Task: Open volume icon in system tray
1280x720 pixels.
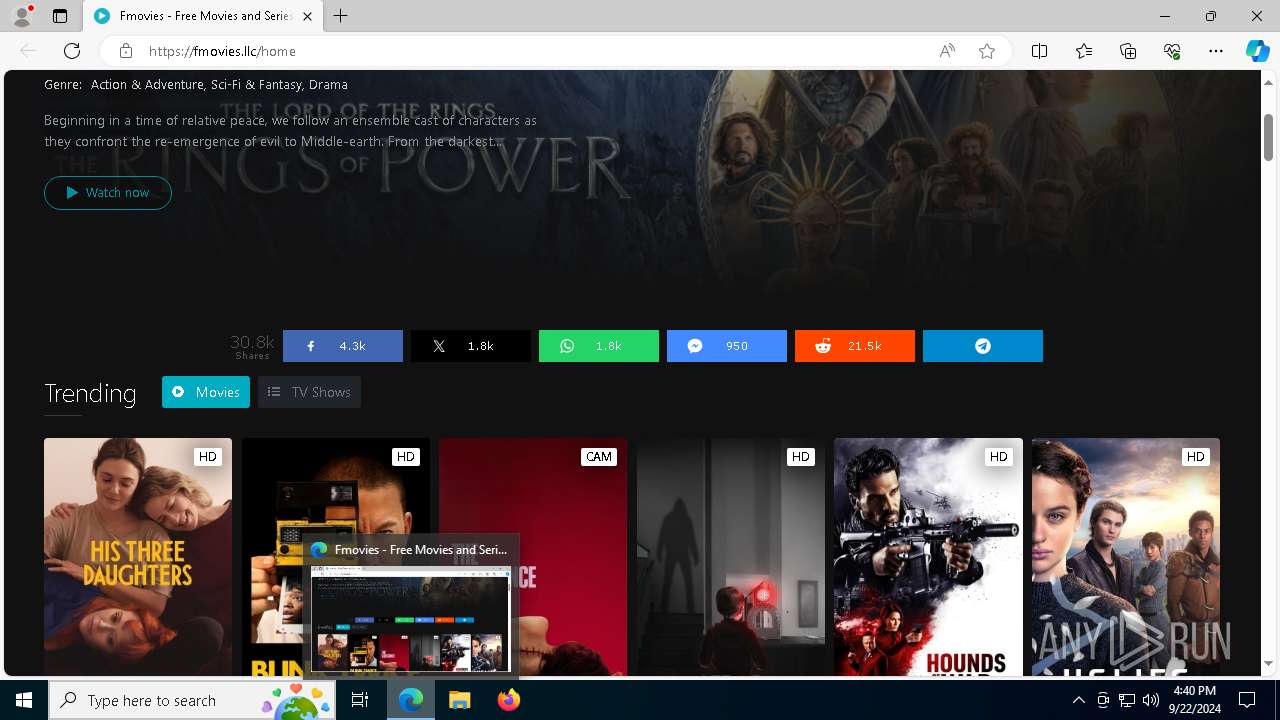Action: point(1151,700)
